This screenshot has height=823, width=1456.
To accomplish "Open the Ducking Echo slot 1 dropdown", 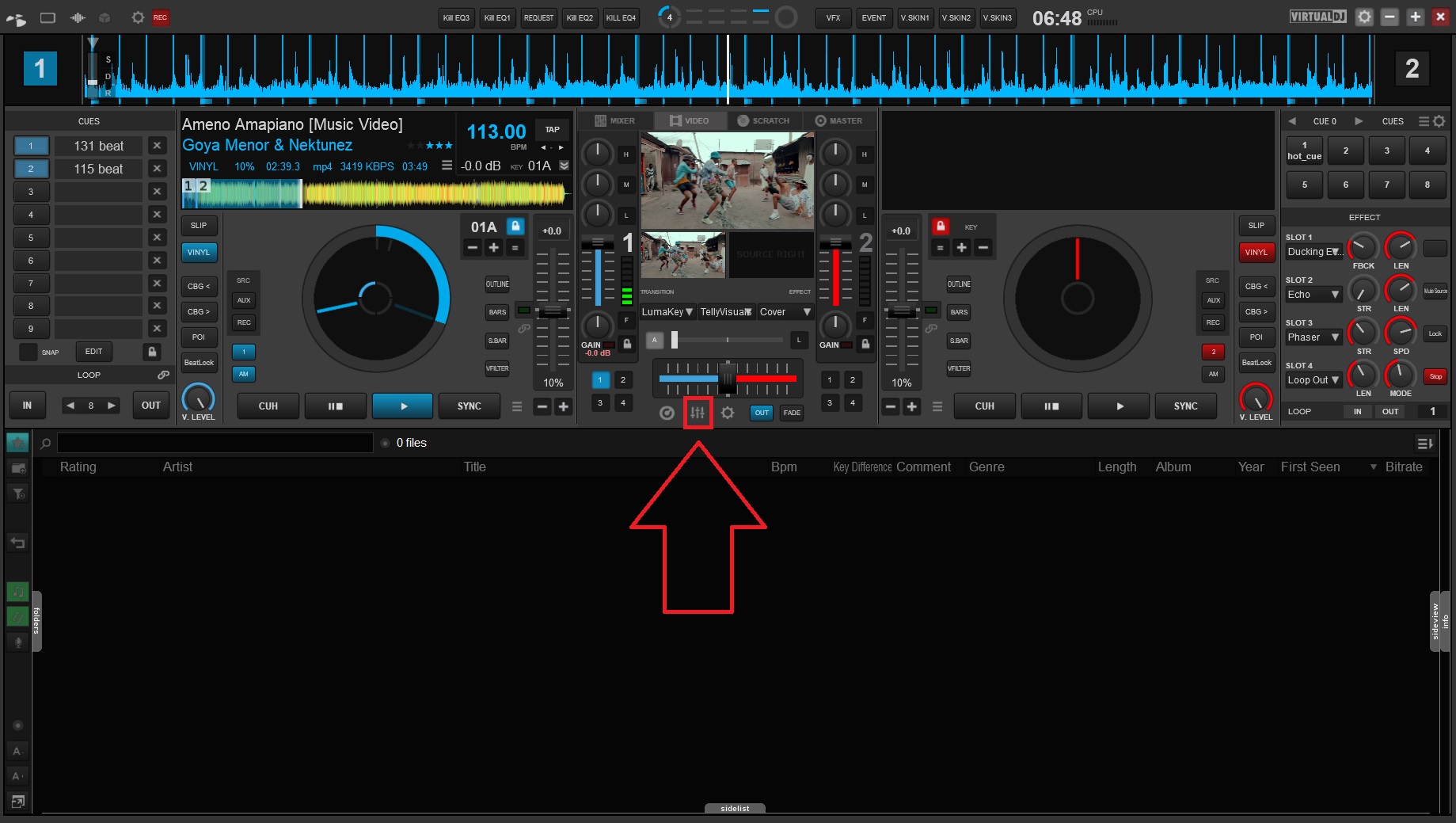I will click(x=1313, y=252).
